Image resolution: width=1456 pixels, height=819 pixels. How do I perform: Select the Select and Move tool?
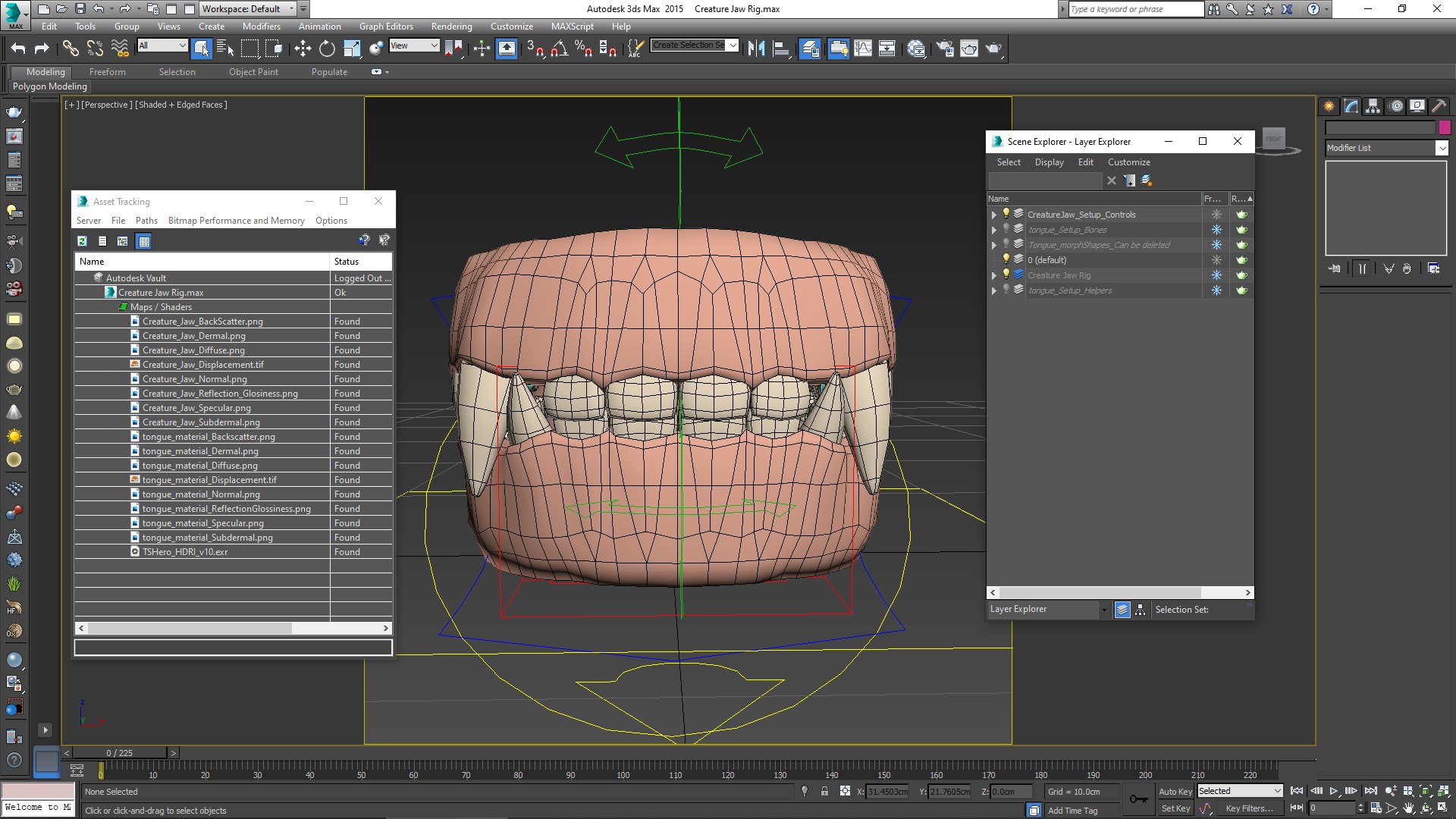coord(303,49)
